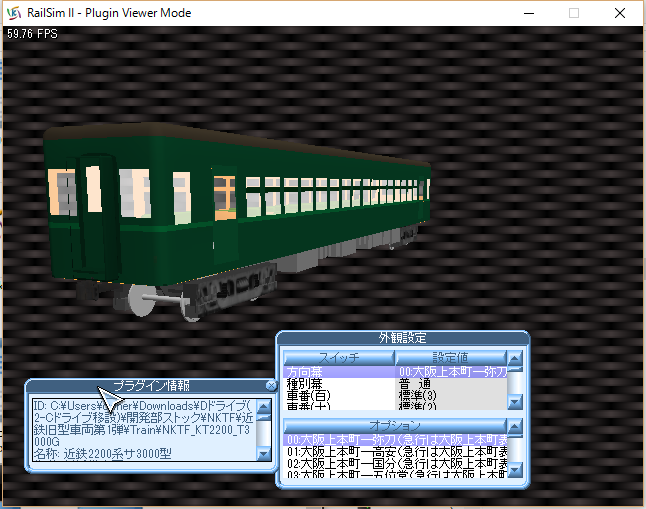Maximize the RailSim II window

pos(574,13)
